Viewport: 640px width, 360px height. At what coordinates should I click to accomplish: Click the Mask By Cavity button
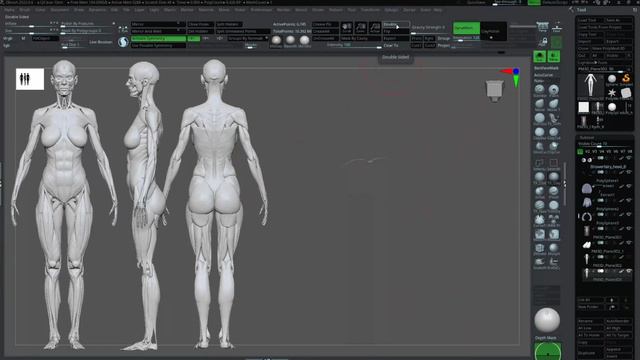coord(360,38)
